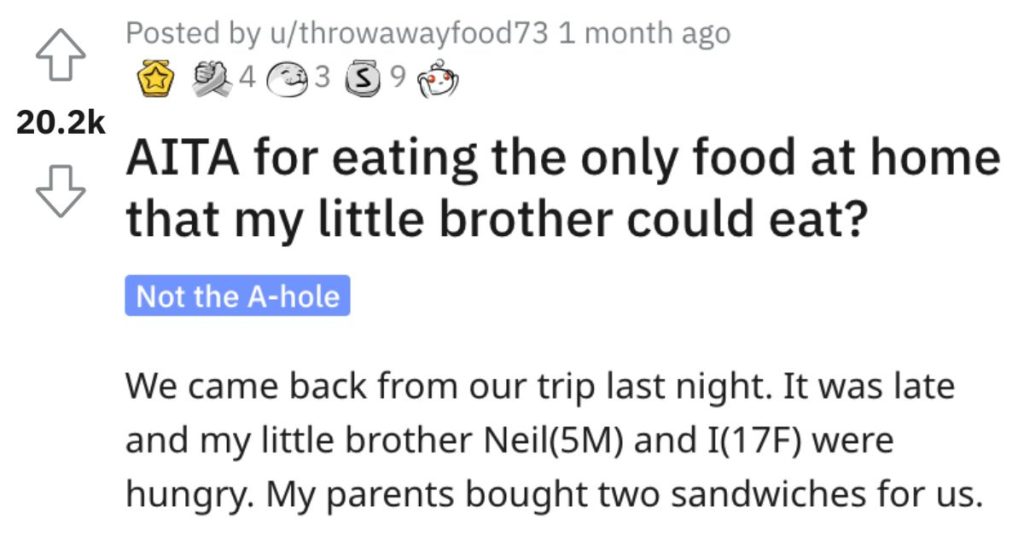Open u/throwawayfood73 user profile
Screen dimensions: 1024x535
point(408,33)
